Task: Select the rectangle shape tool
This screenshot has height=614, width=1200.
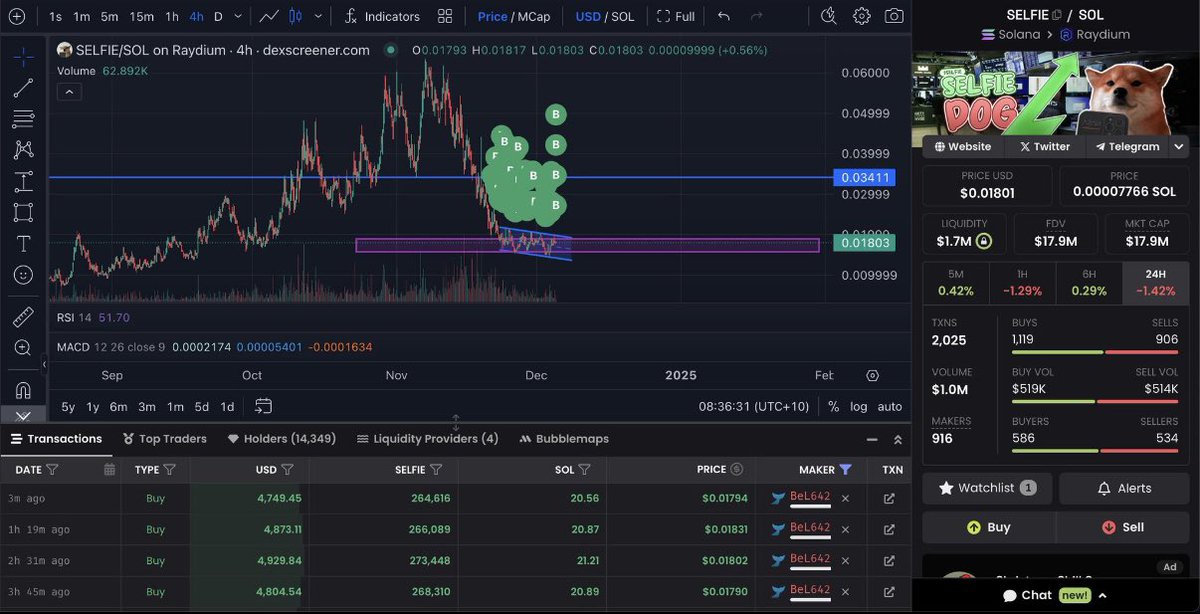Action: click(23, 212)
